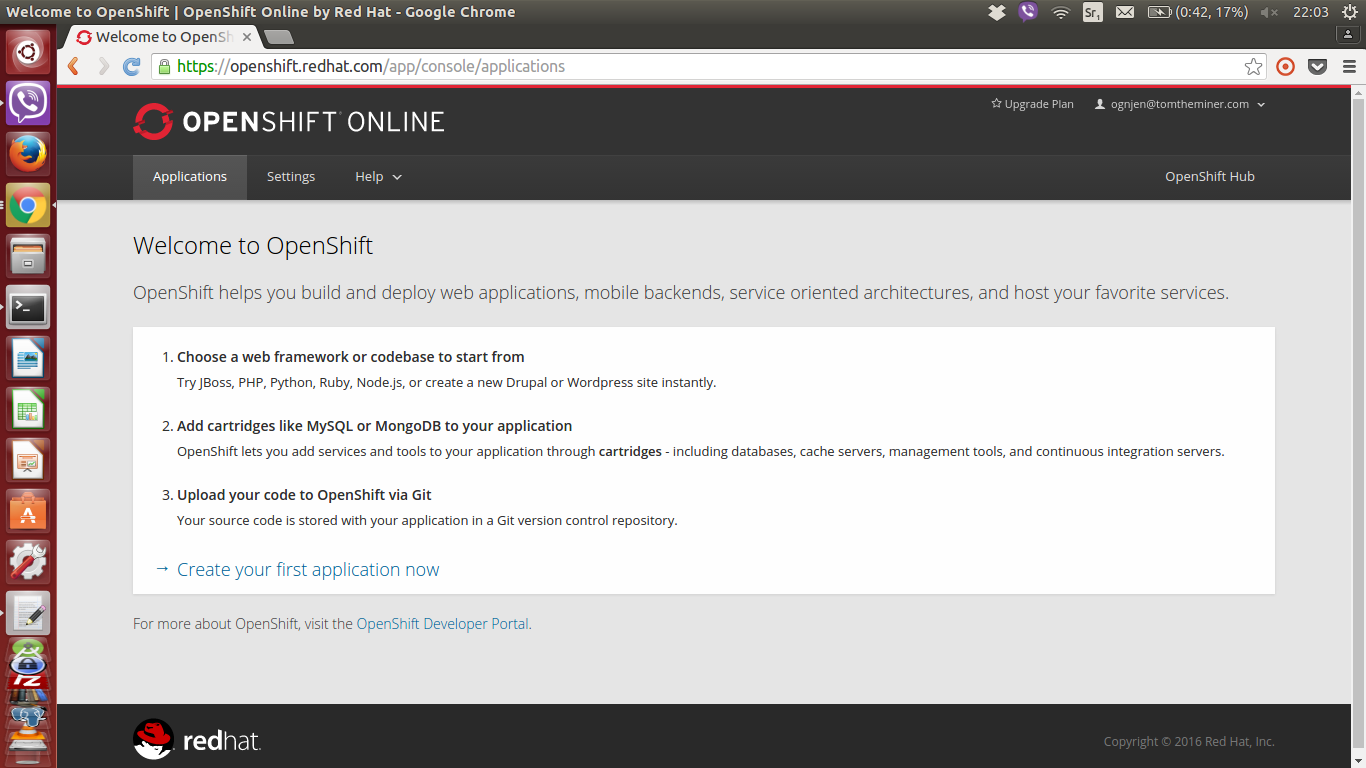Open the ognjen@tomtheminer.com account dropdown

1180,104
